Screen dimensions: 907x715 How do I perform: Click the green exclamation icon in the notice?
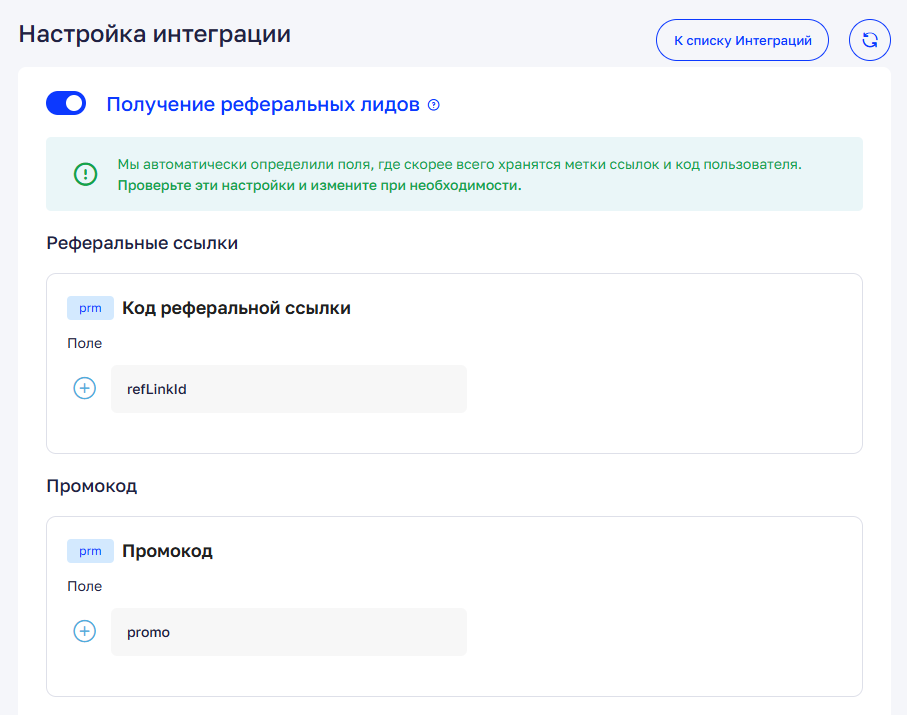click(86, 174)
